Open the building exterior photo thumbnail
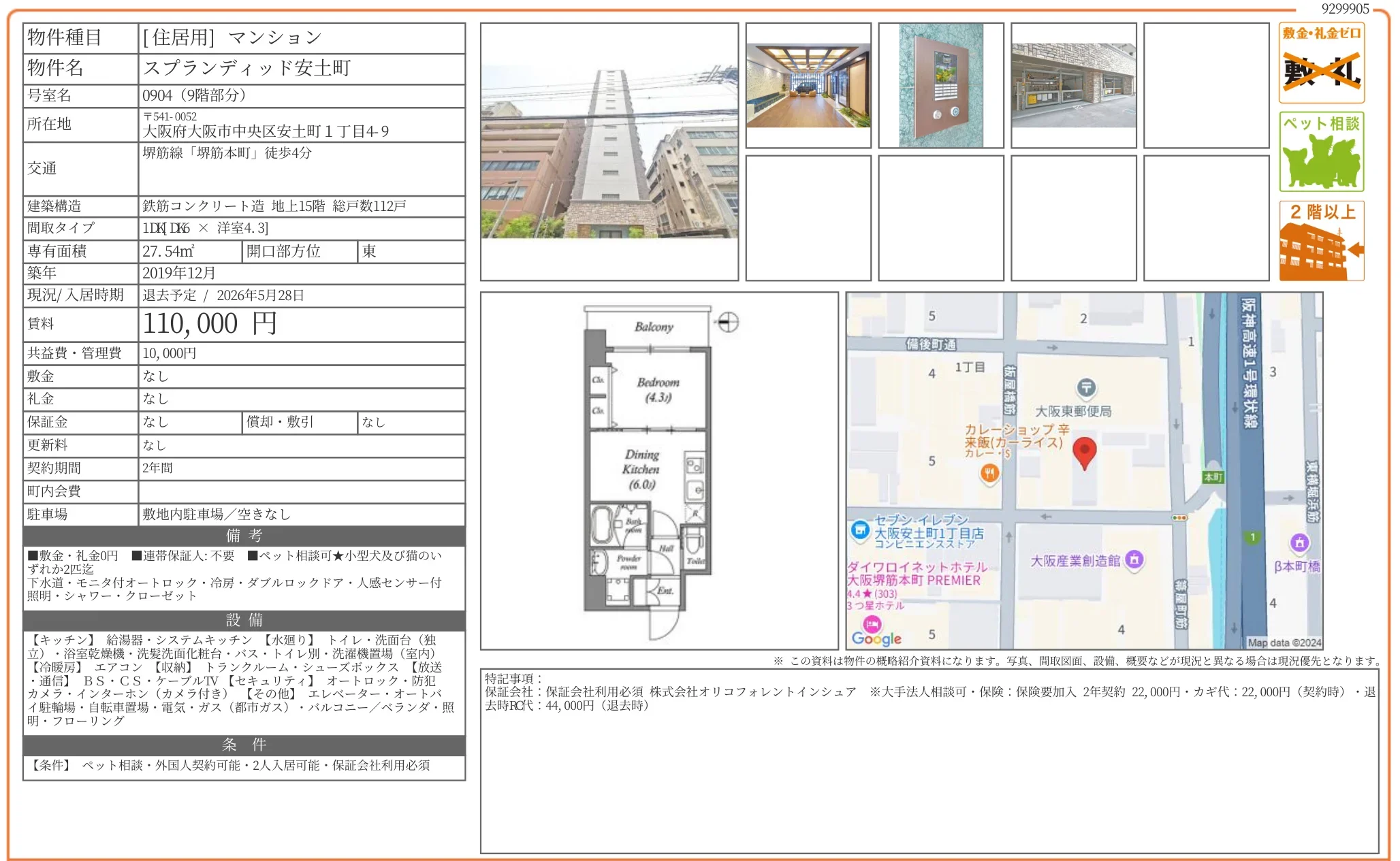The width and height of the screenshot is (1400, 861). [x=609, y=154]
